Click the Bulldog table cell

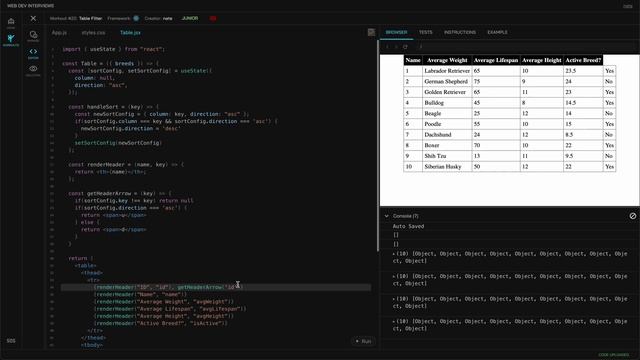coord(447,102)
